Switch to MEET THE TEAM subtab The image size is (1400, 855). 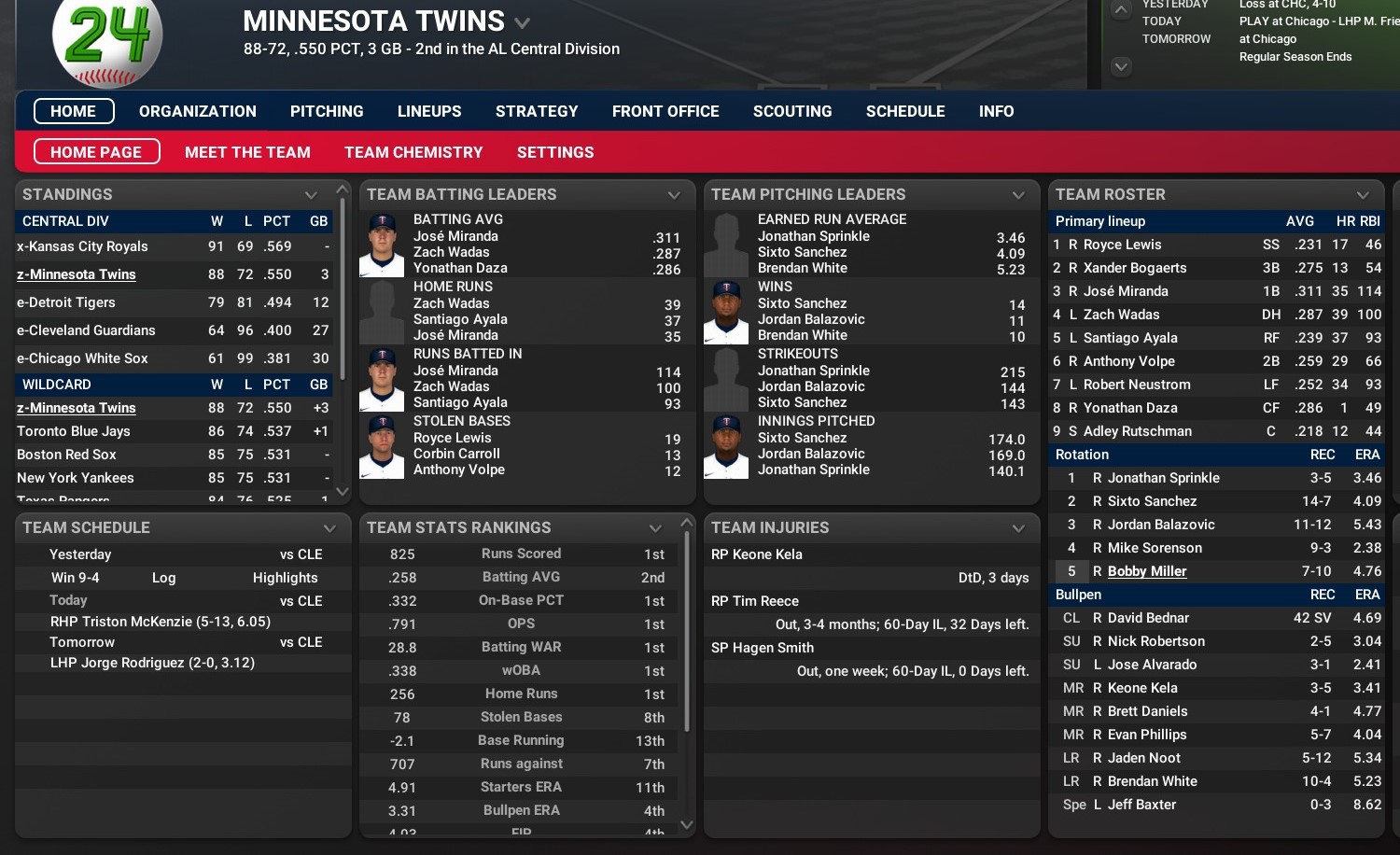coord(247,152)
